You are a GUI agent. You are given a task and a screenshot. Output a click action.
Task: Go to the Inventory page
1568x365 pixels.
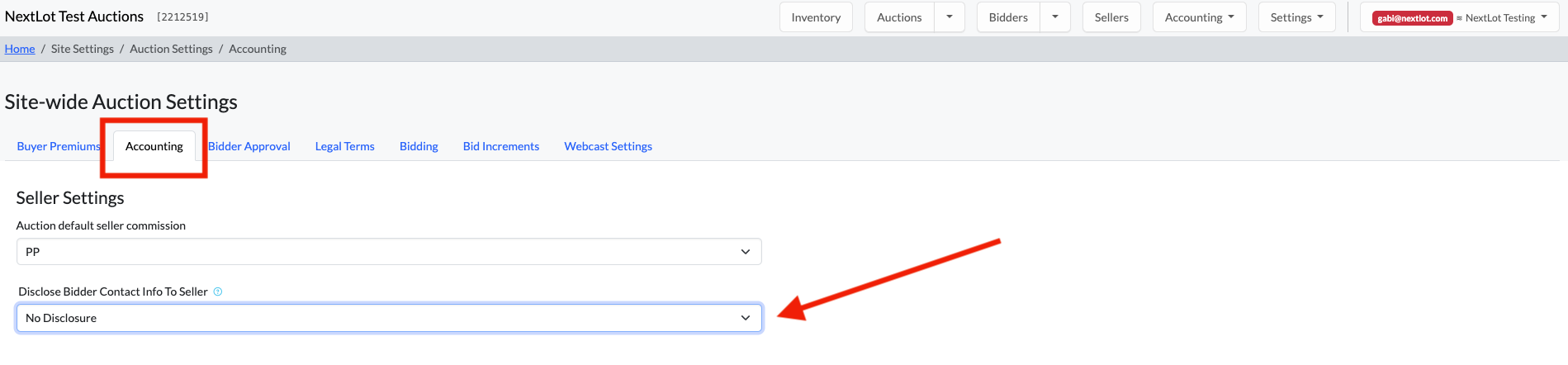pos(816,17)
